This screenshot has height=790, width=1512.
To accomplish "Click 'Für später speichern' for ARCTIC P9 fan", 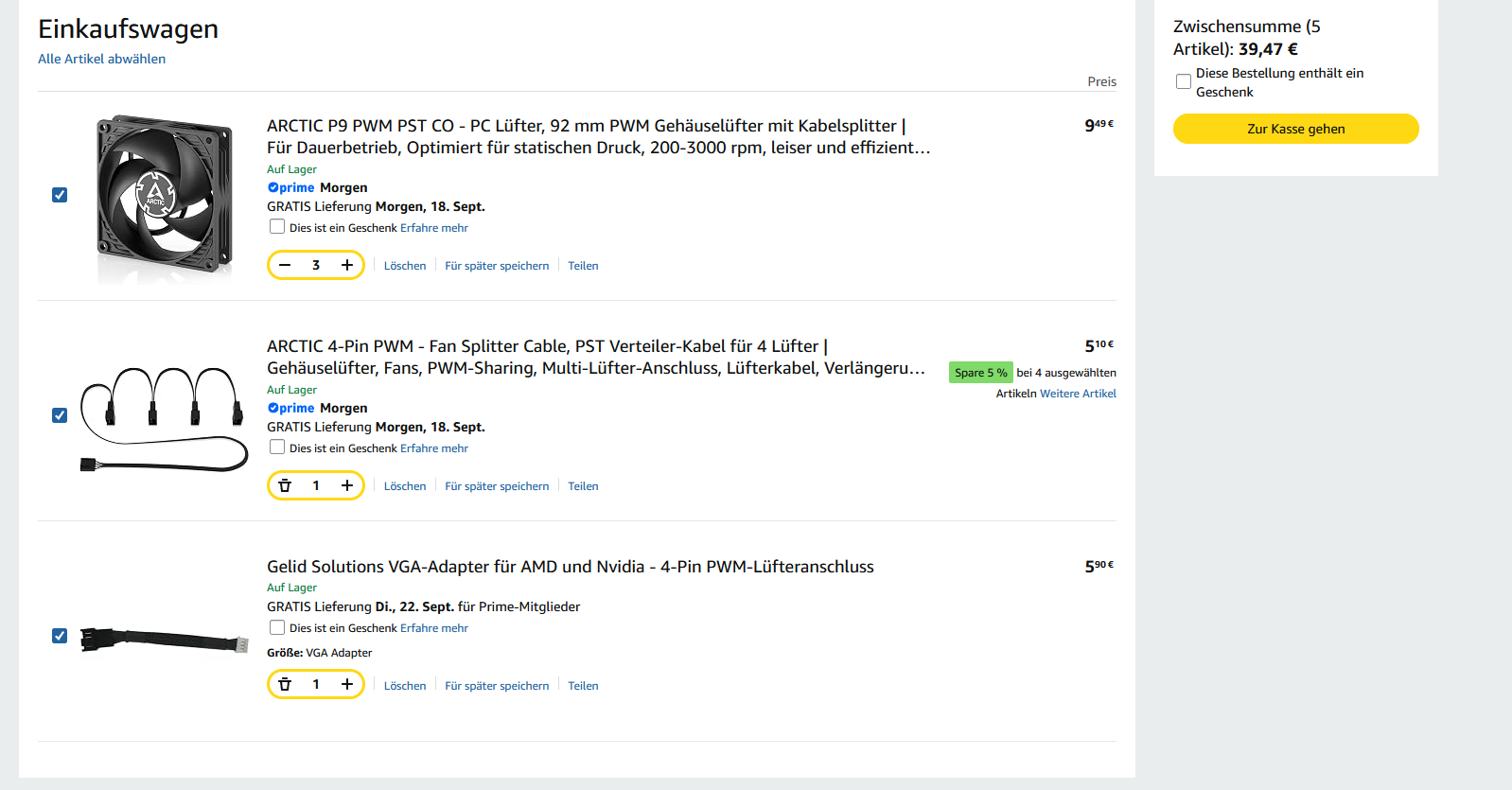I will (x=497, y=266).
